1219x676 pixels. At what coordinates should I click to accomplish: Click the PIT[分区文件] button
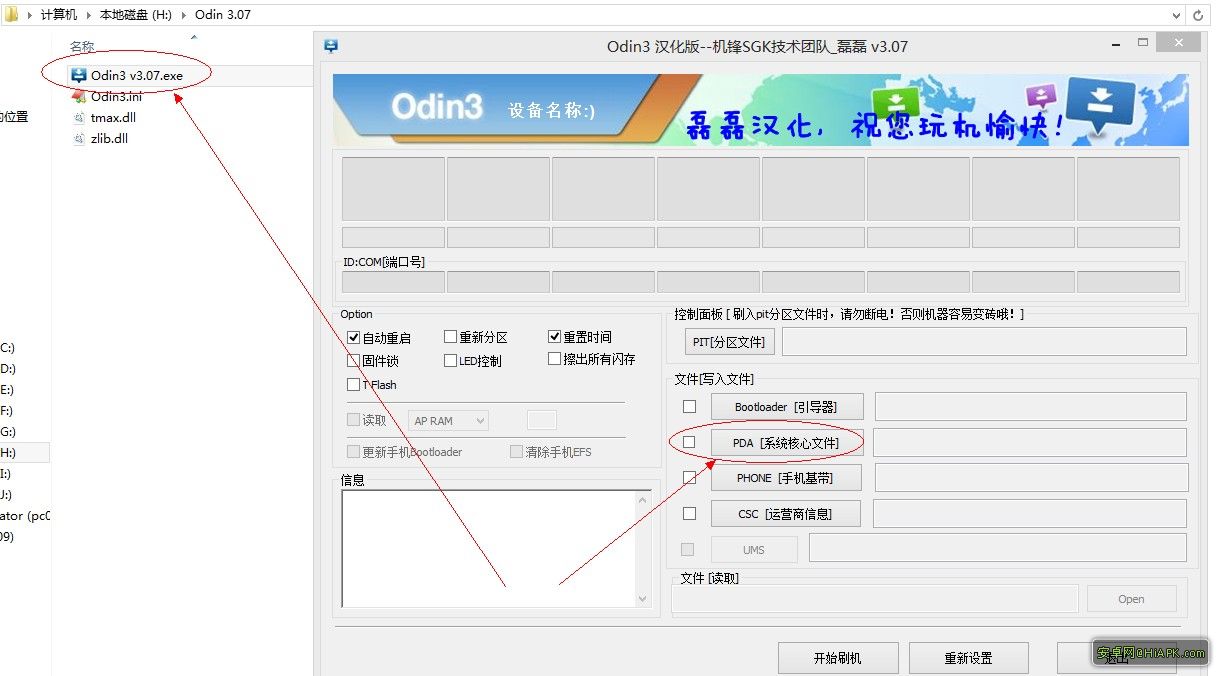click(x=729, y=342)
